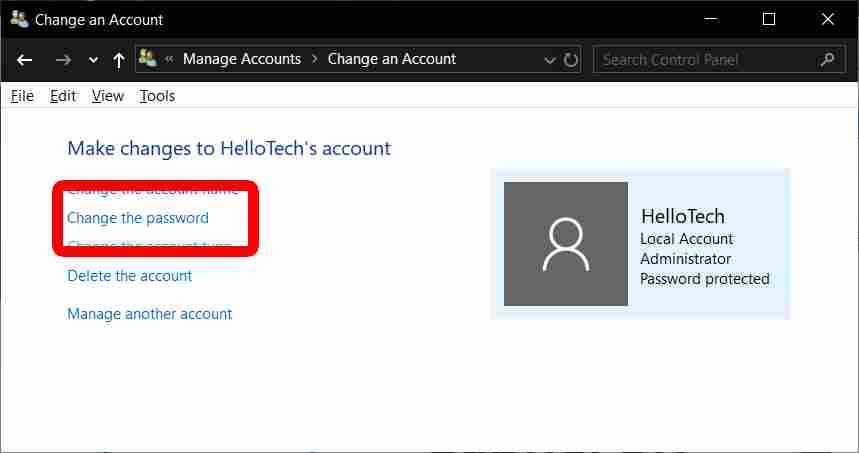This screenshot has height=453, width=859.
Task: Click Manage Accounts in the breadcrumb path
Action: tap(241, 59)
